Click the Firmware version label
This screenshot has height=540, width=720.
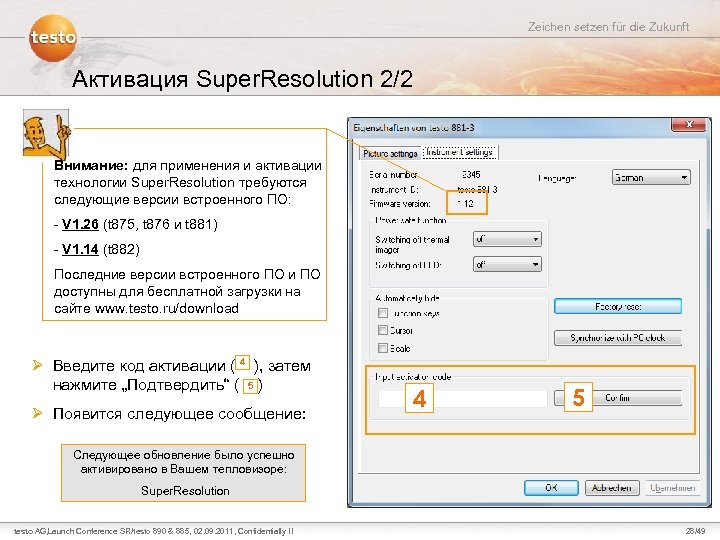click(399, 203)
